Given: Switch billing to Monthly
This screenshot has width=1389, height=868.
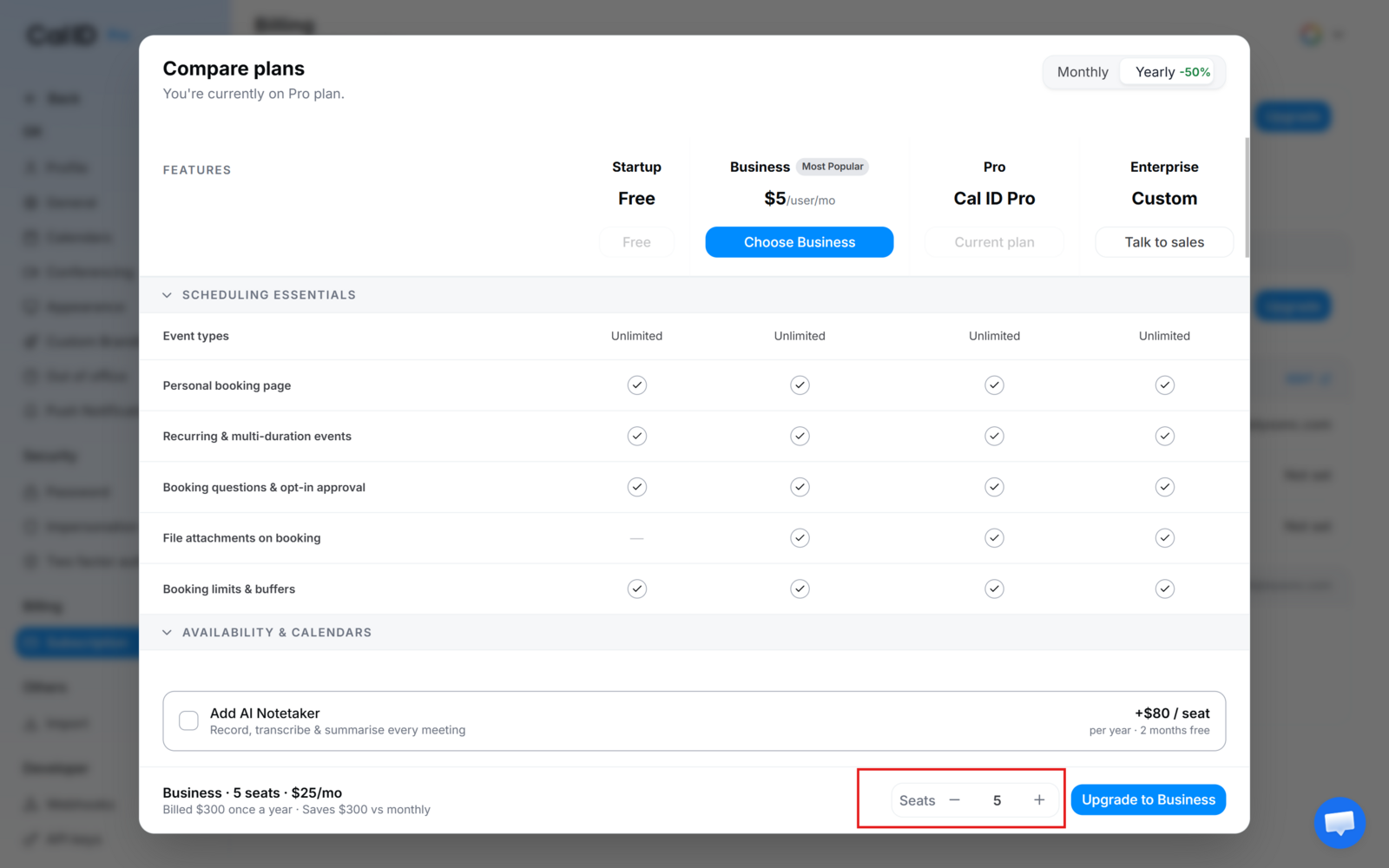Looking at the screenshot, I should [1083, 72].
